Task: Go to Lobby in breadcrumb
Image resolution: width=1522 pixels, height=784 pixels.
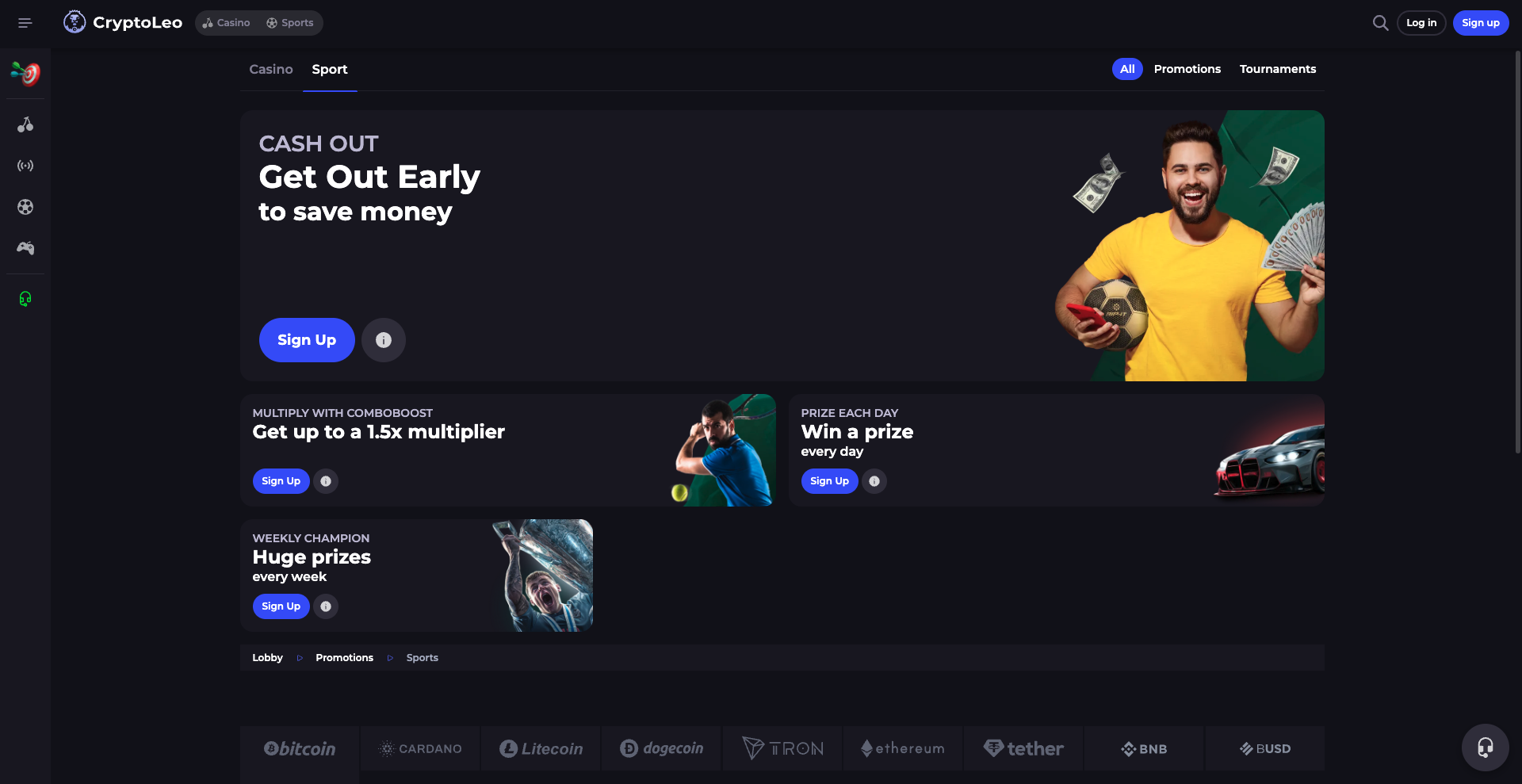Action: pos(267,658)
